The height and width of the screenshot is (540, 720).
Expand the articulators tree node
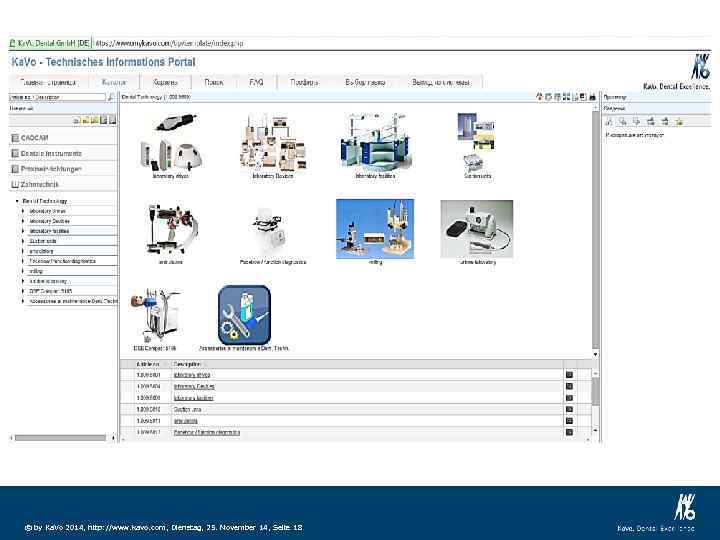23,251
